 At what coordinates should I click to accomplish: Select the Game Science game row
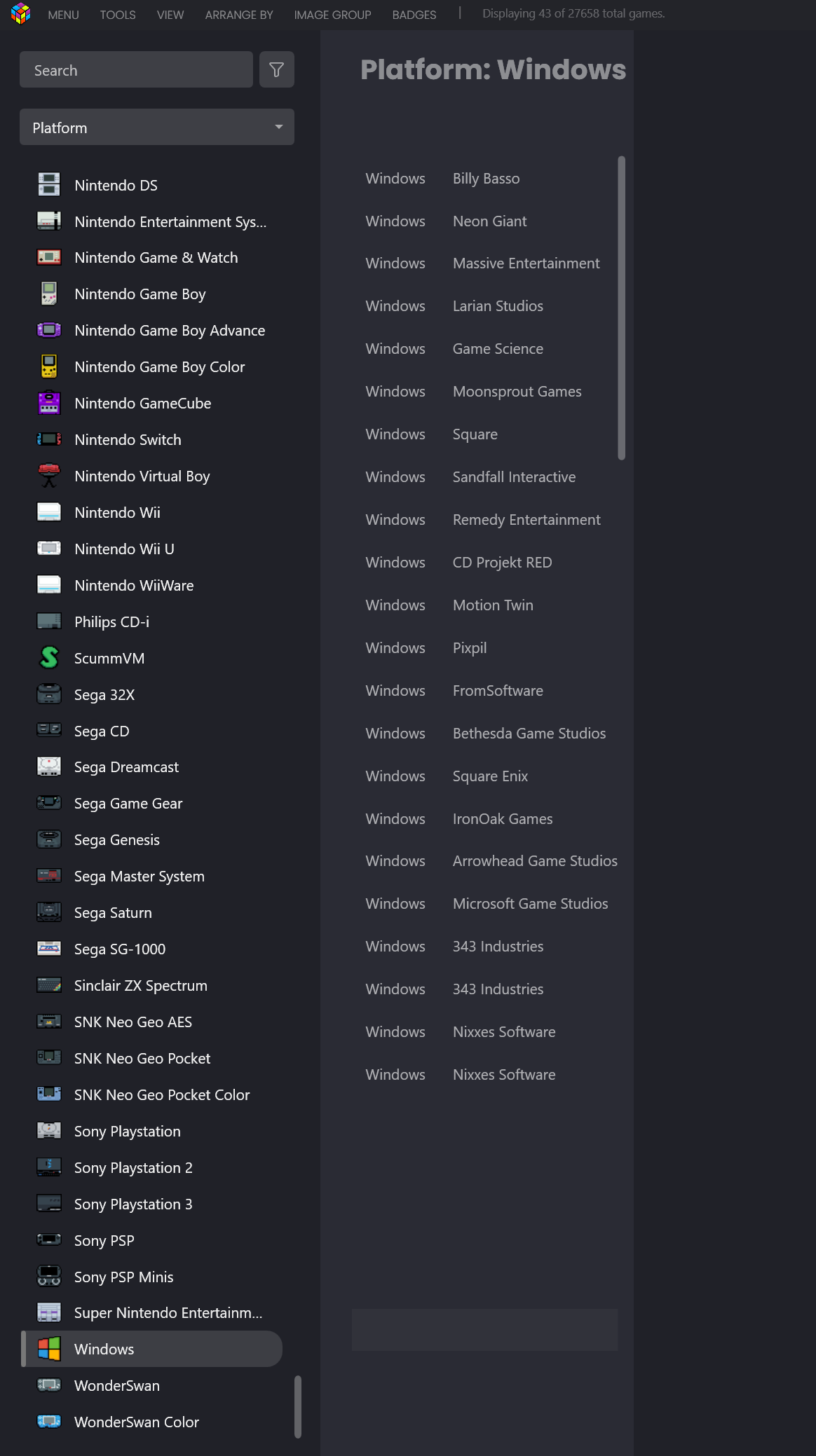coord(484,349)
